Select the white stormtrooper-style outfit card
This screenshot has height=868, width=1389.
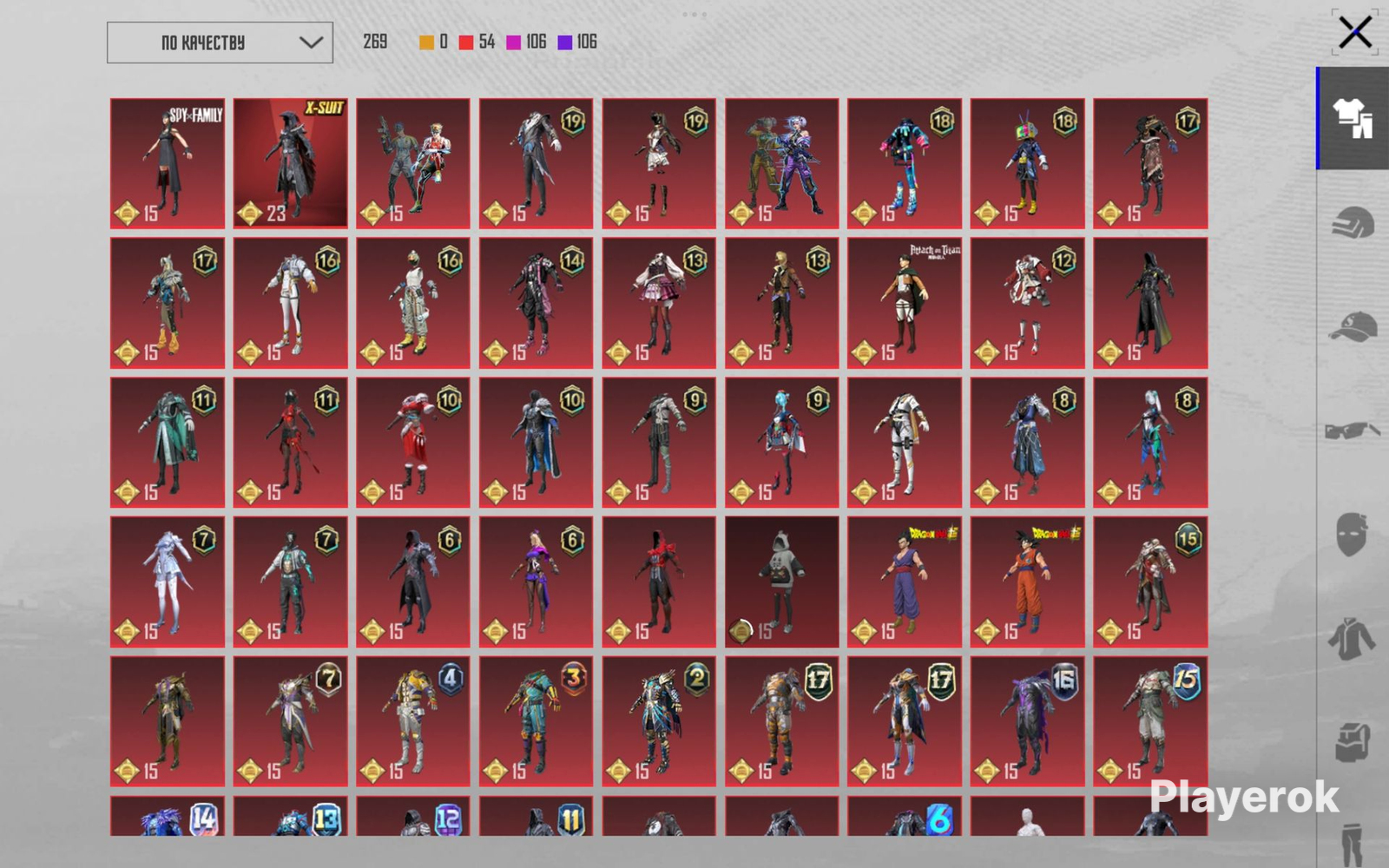(x=905, y=443)
